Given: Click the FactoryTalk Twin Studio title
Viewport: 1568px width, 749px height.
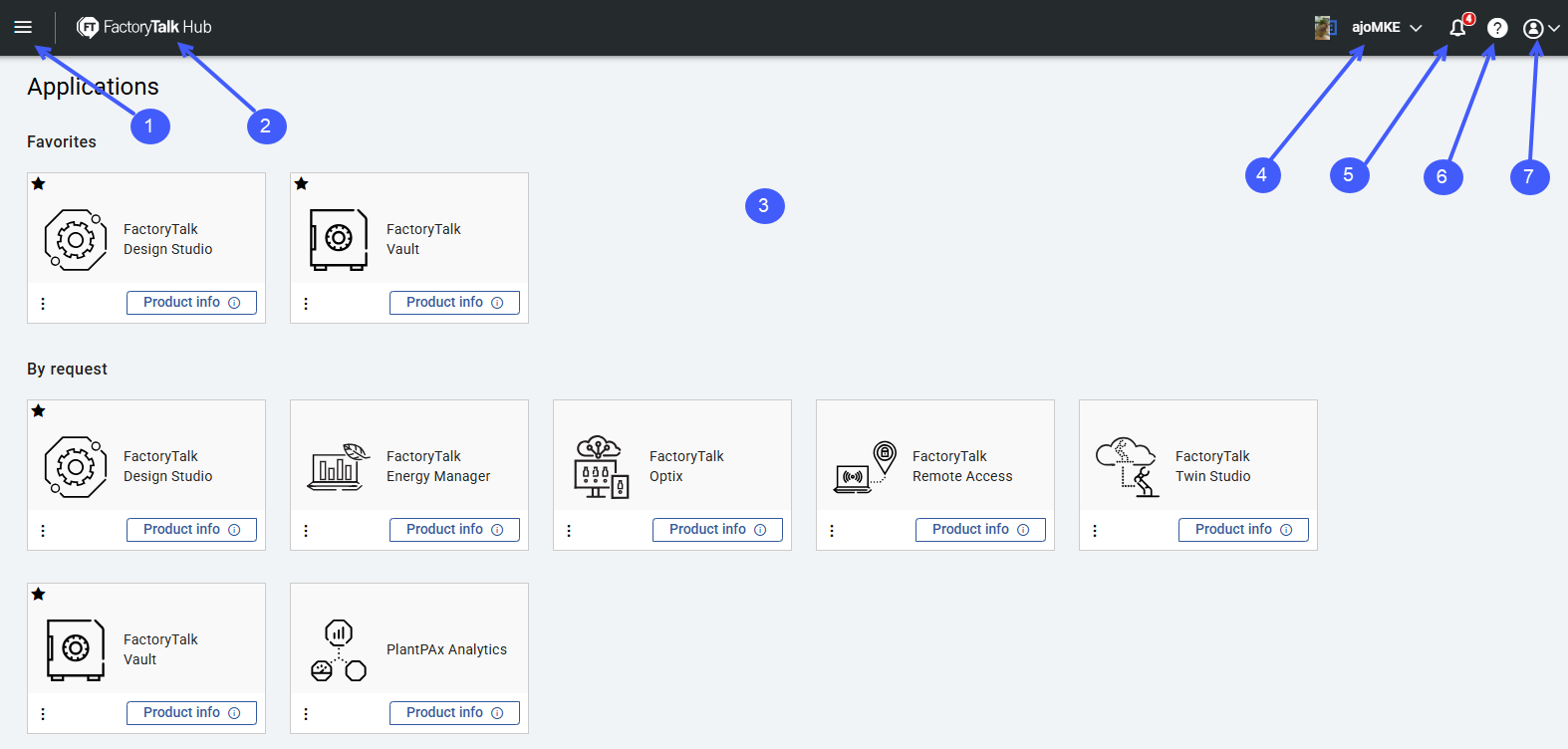Looking at the screenshot, I should (1212, 466).
